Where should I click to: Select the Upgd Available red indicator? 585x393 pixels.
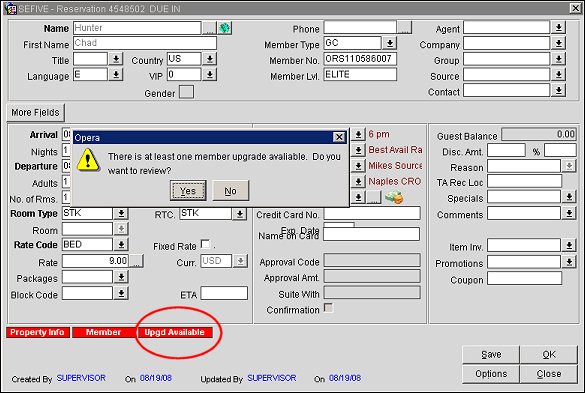[x=175, y=332]
